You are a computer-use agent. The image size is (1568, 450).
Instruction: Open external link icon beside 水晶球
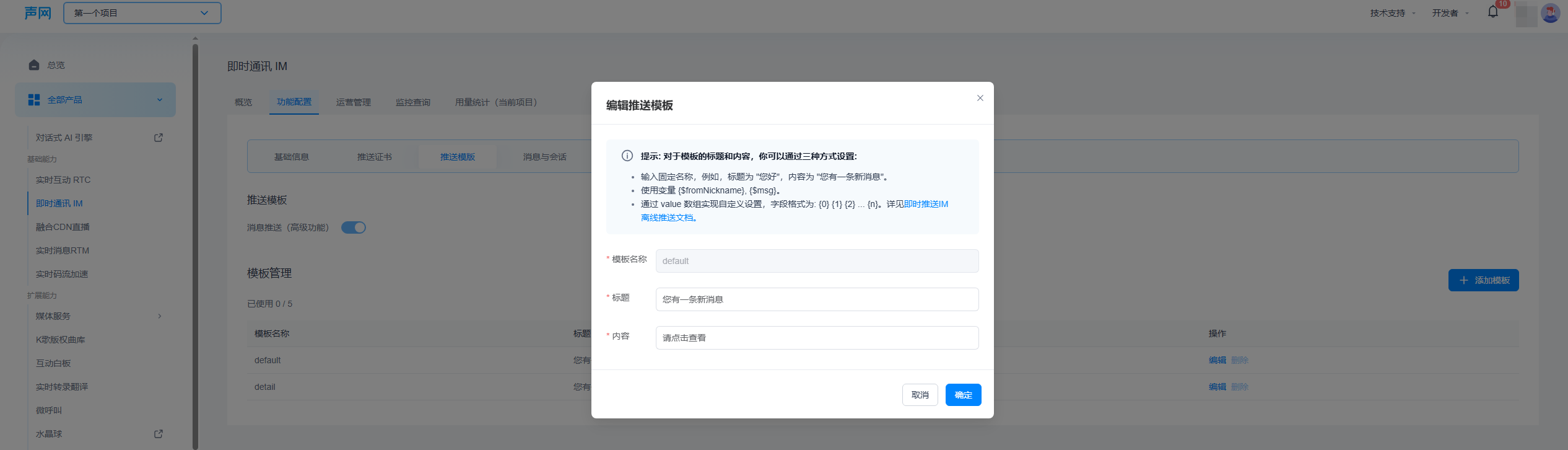(x=159, y=434)
